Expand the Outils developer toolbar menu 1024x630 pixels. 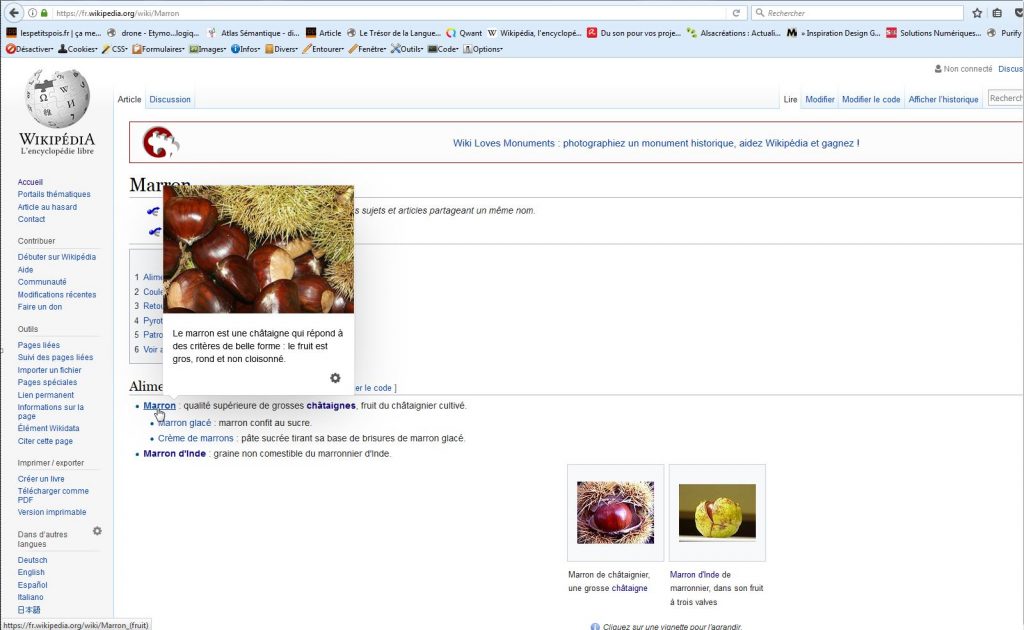(407, 49)
